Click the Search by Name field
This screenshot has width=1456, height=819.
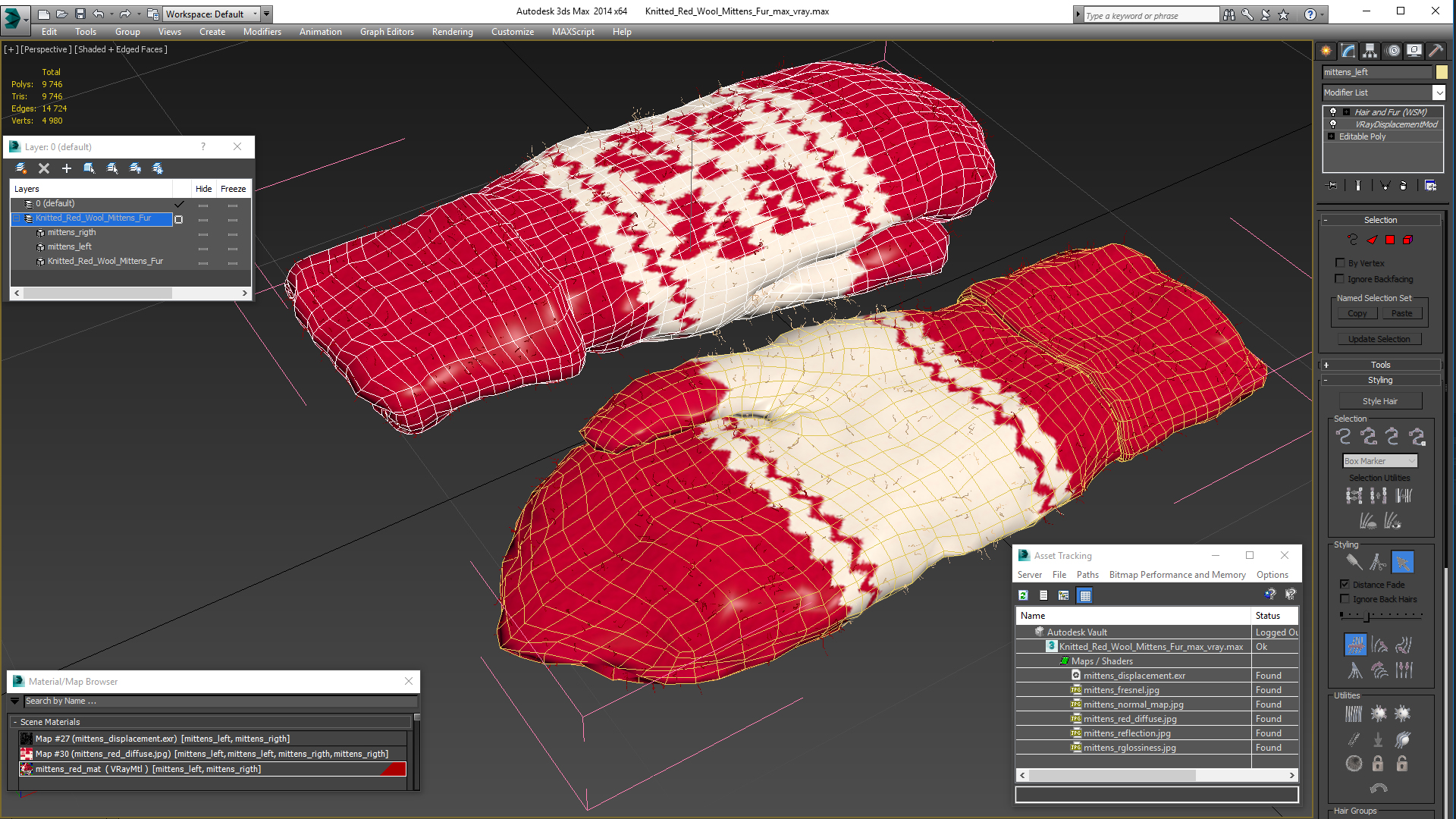[x=220, y=701]
